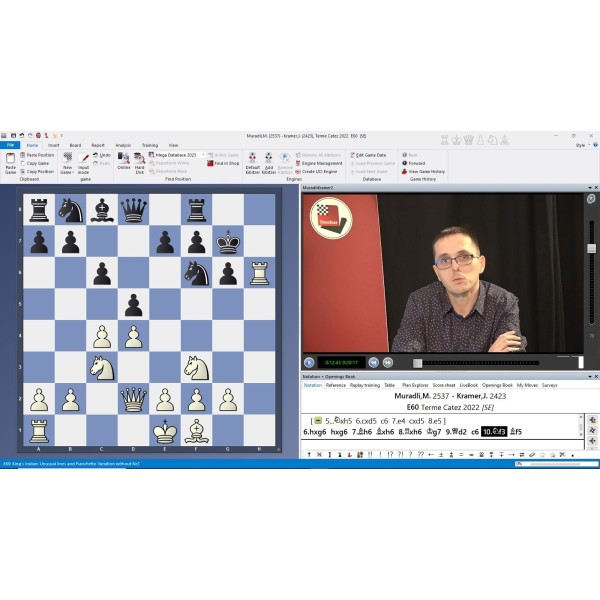Viewport: 600px width, 600px height.
Task: Click the video time counter display
Action: [341, 362]
